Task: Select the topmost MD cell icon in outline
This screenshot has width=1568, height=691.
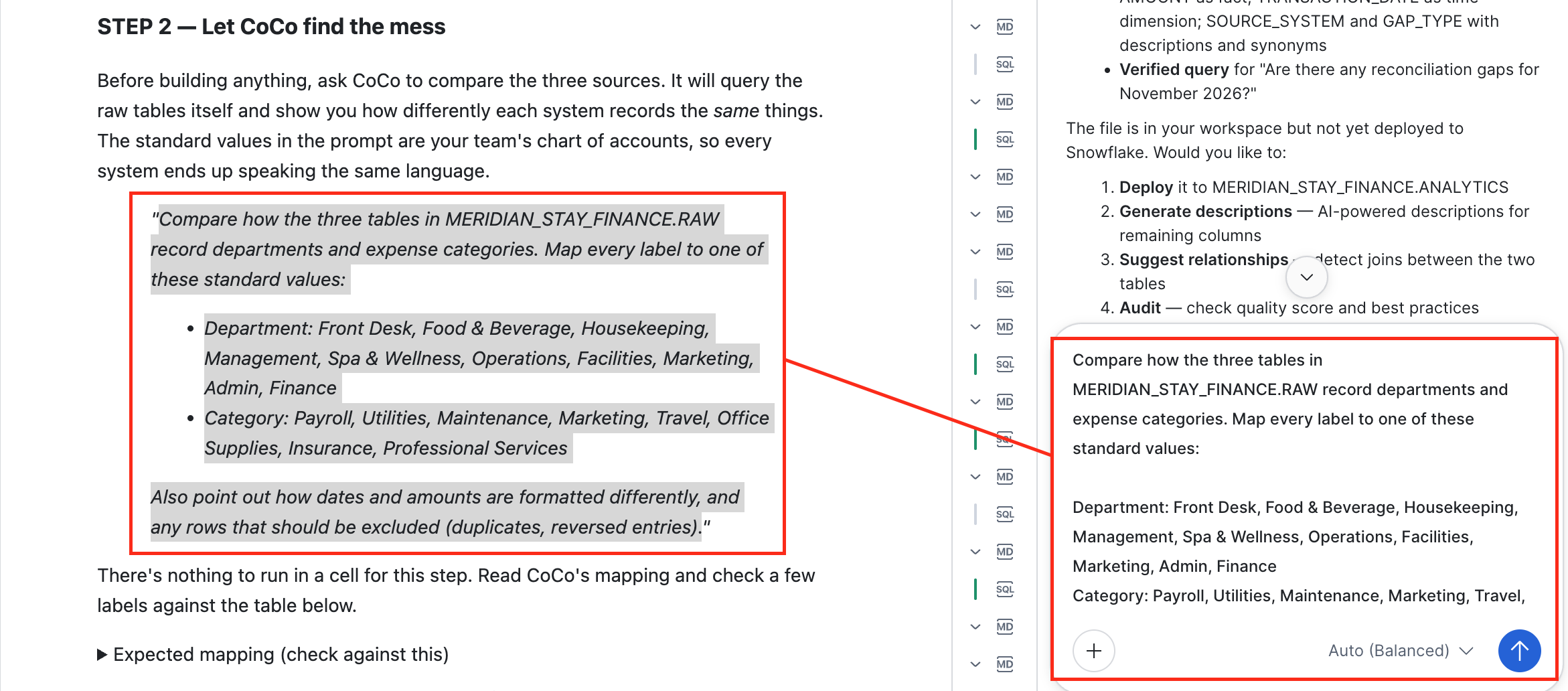Action: point(1004,27)
